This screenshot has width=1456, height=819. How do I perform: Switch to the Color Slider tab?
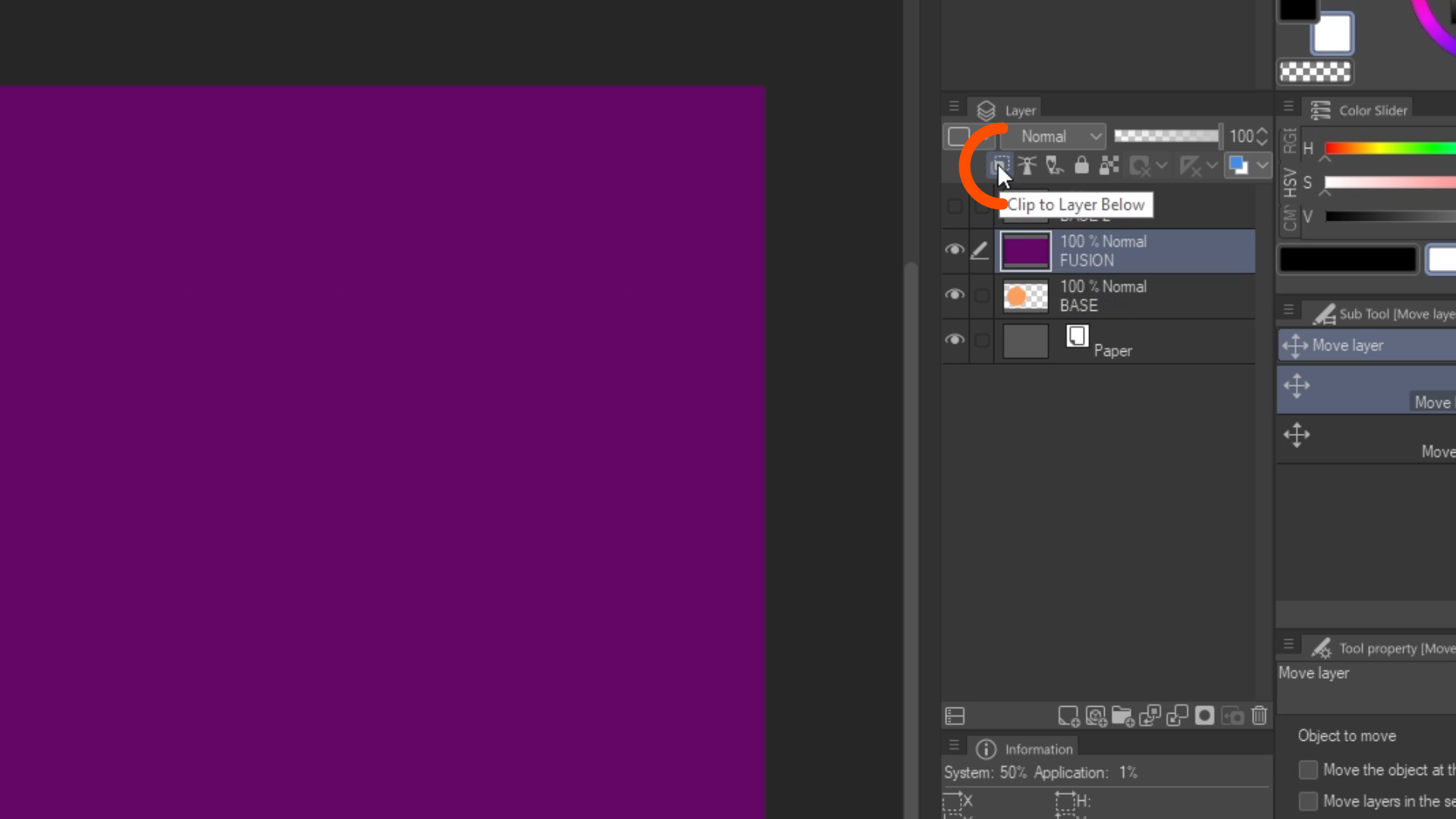pos(1371,111)
